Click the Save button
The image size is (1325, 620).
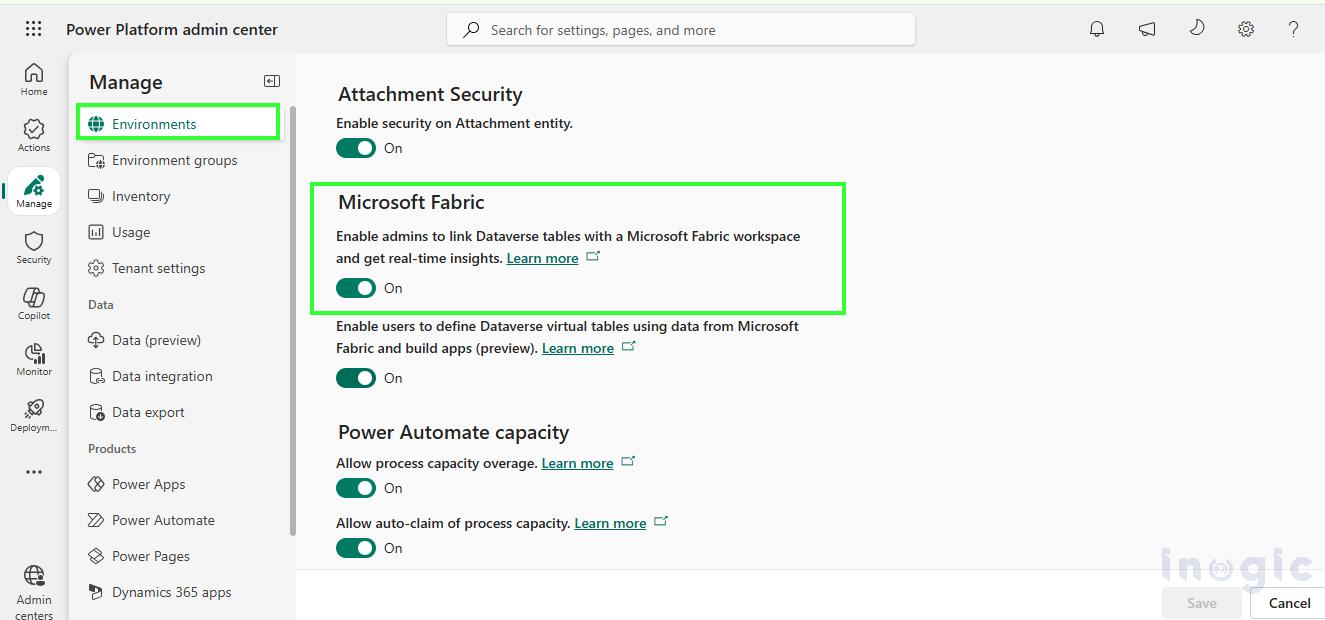(x=1201, y=602)
